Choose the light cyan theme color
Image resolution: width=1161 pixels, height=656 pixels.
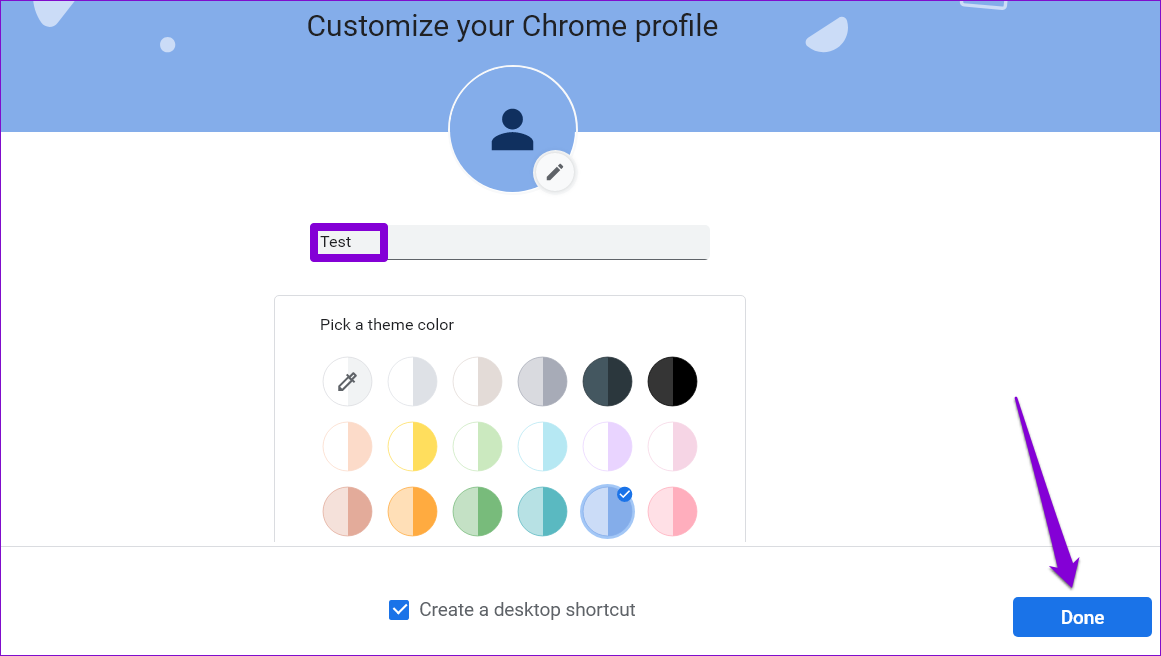542,446
